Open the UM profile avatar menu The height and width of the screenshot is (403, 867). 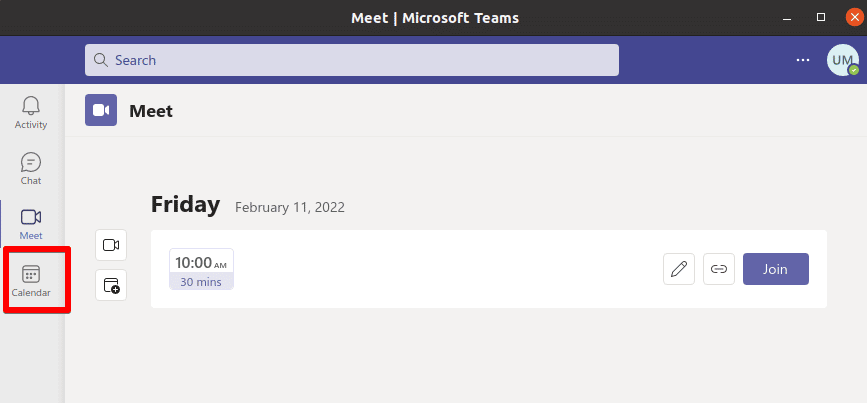(842, 60)
